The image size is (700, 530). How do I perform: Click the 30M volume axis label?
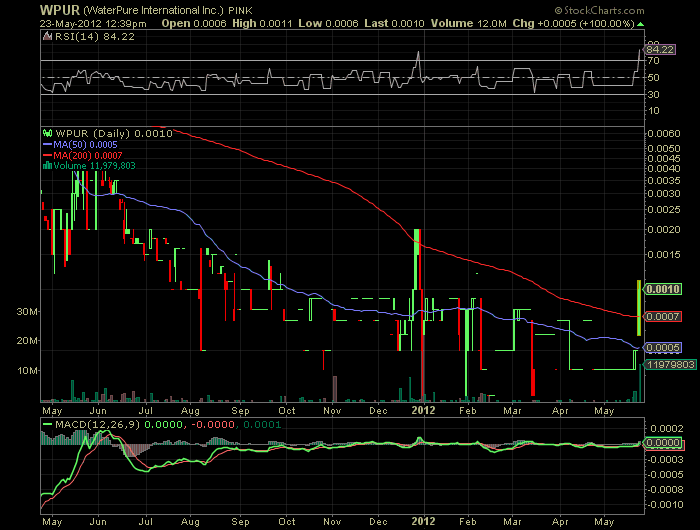coord(27,312)
